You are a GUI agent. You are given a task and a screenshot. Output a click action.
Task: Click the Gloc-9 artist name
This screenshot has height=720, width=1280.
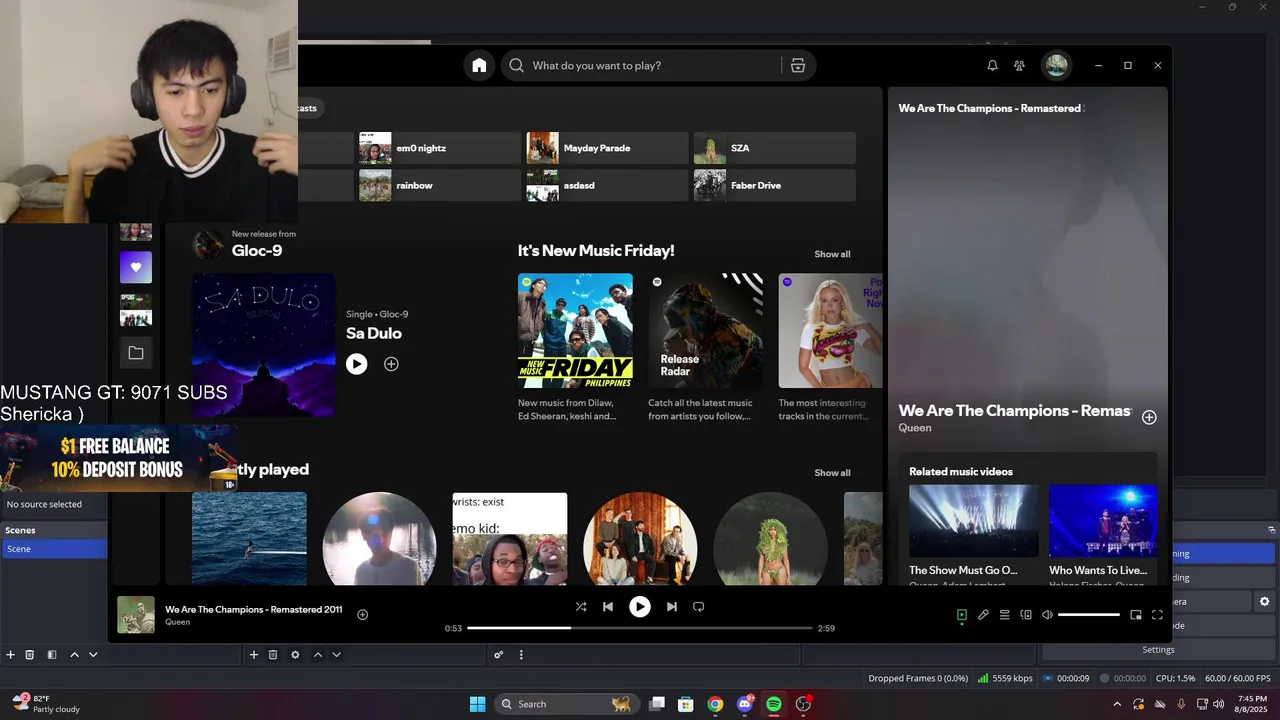click(257, 251)
